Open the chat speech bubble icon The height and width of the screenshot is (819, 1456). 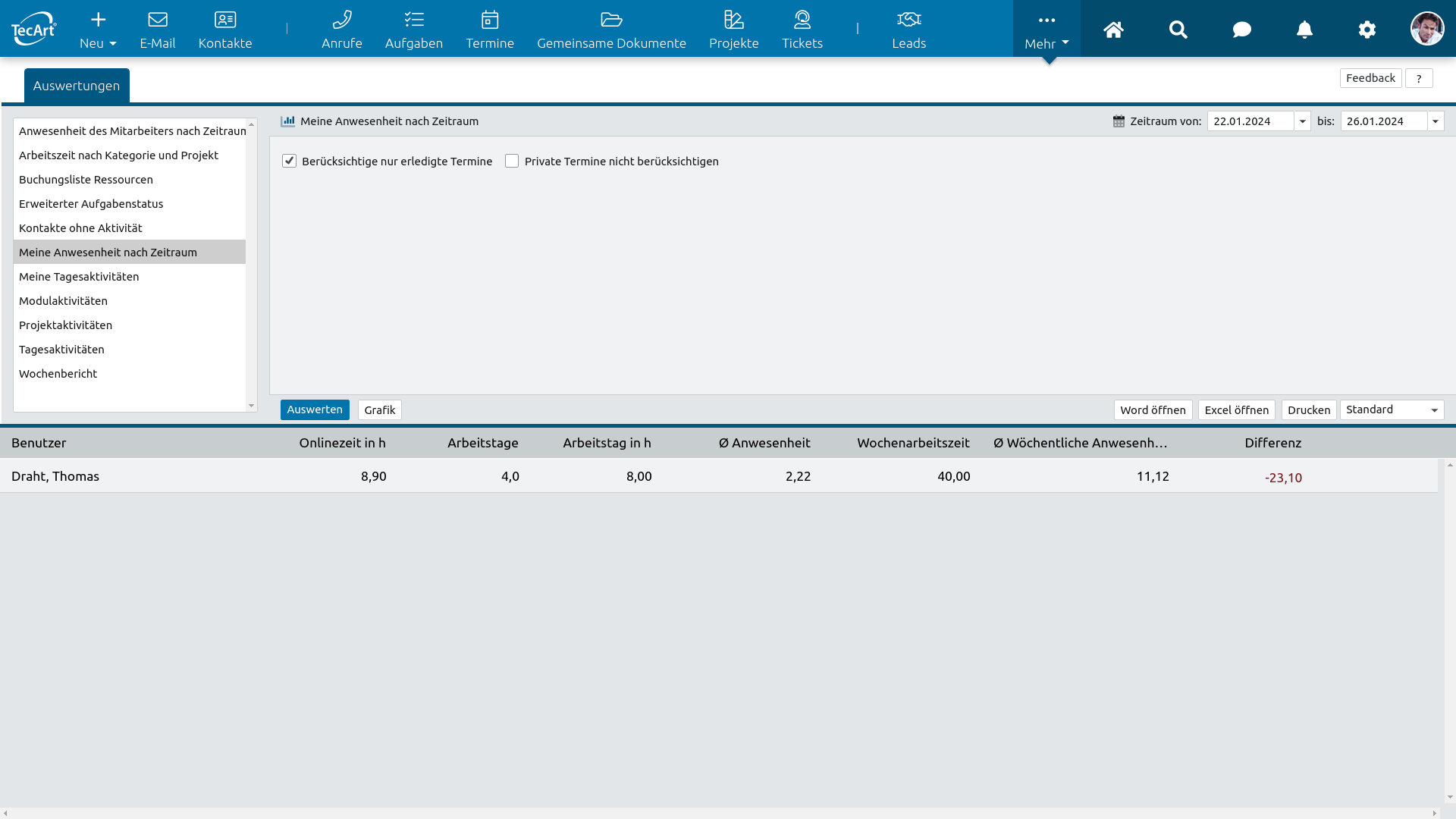coord(1241,30)
